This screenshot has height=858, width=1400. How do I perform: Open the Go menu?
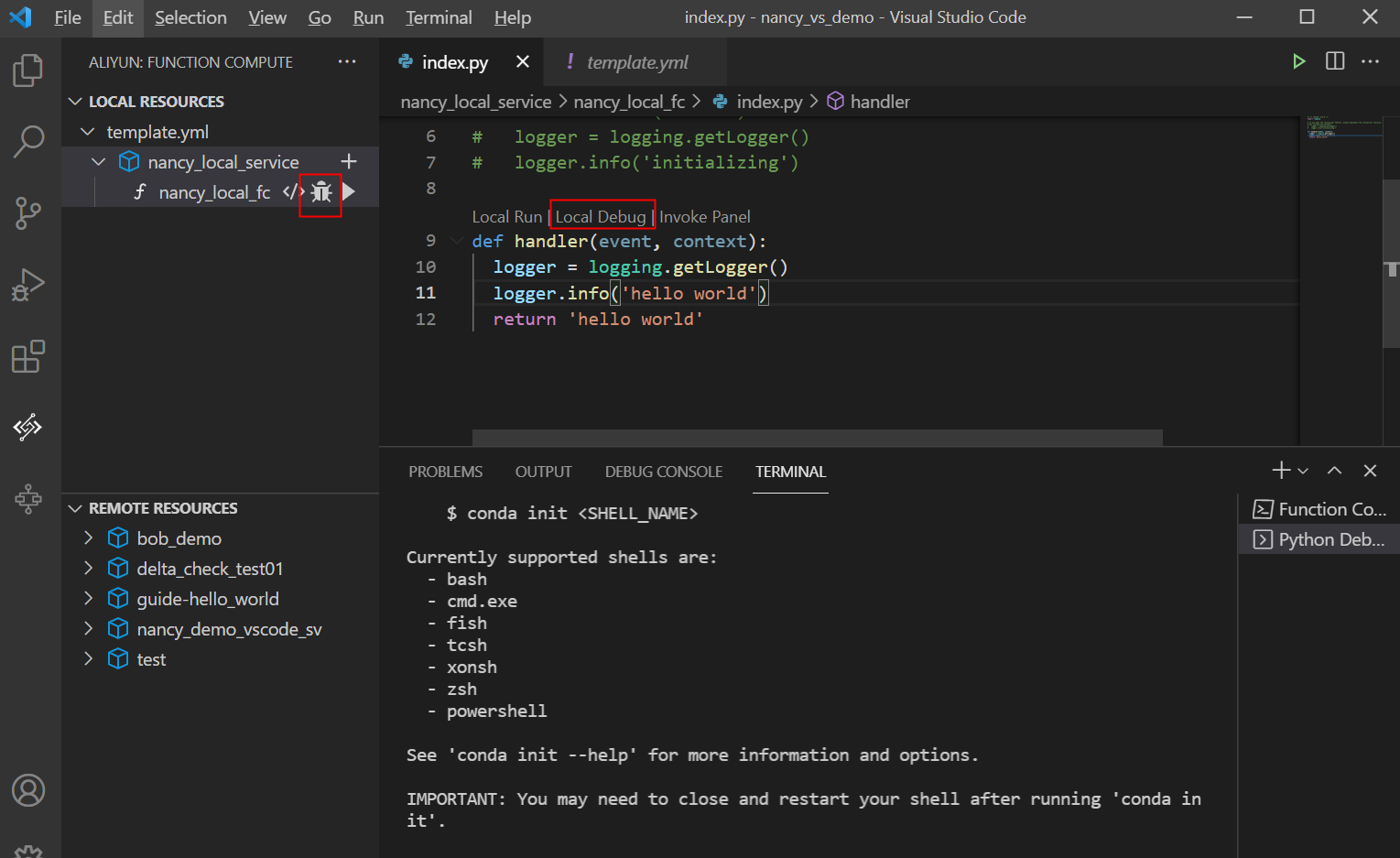pyautogui.click(x=320, y=17)
